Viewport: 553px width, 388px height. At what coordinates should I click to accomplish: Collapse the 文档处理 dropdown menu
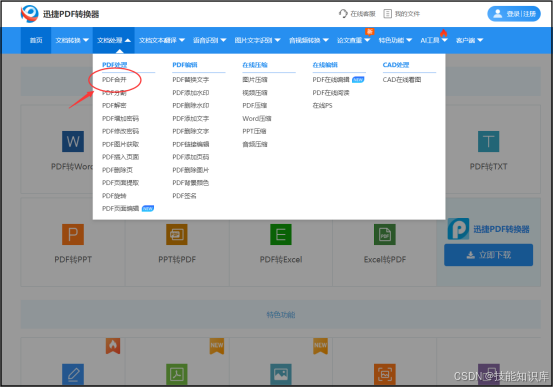(114, 40)
